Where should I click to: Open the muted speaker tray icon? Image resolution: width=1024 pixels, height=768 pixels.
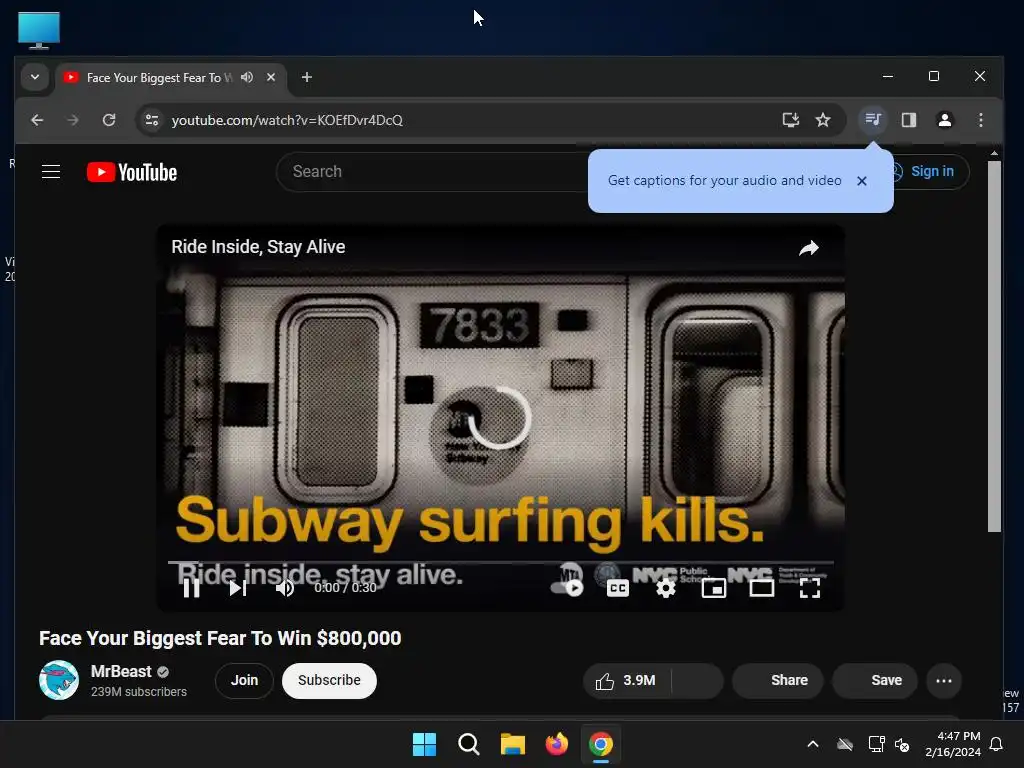(x=902, y=744)
